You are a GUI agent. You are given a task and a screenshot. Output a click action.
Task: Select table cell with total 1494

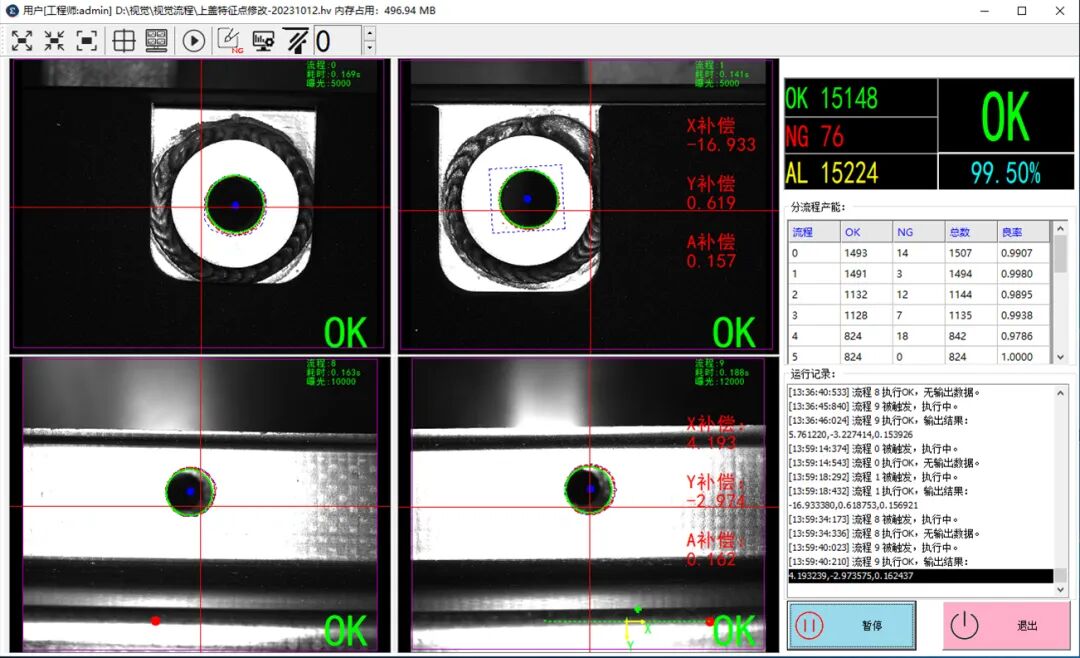coord(970,274)
